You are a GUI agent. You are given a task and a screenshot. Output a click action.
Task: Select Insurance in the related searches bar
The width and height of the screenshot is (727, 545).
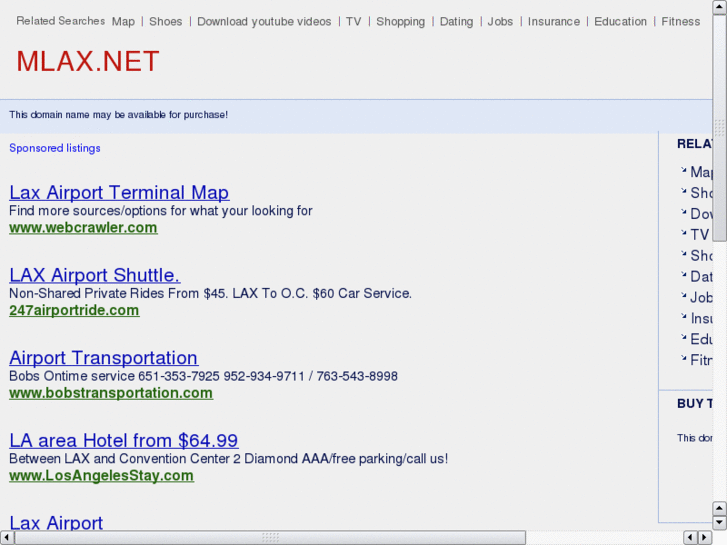(x=554, y=21)
